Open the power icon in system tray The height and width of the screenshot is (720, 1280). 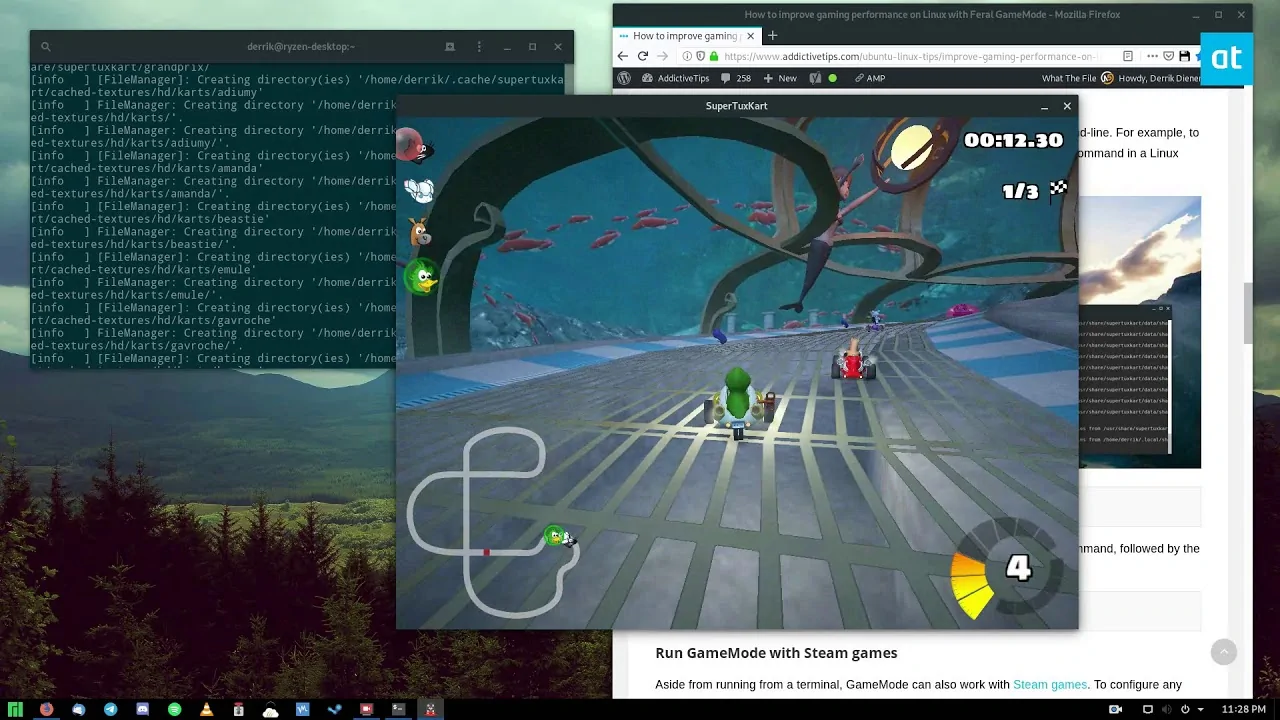(x=1184, y=709)
